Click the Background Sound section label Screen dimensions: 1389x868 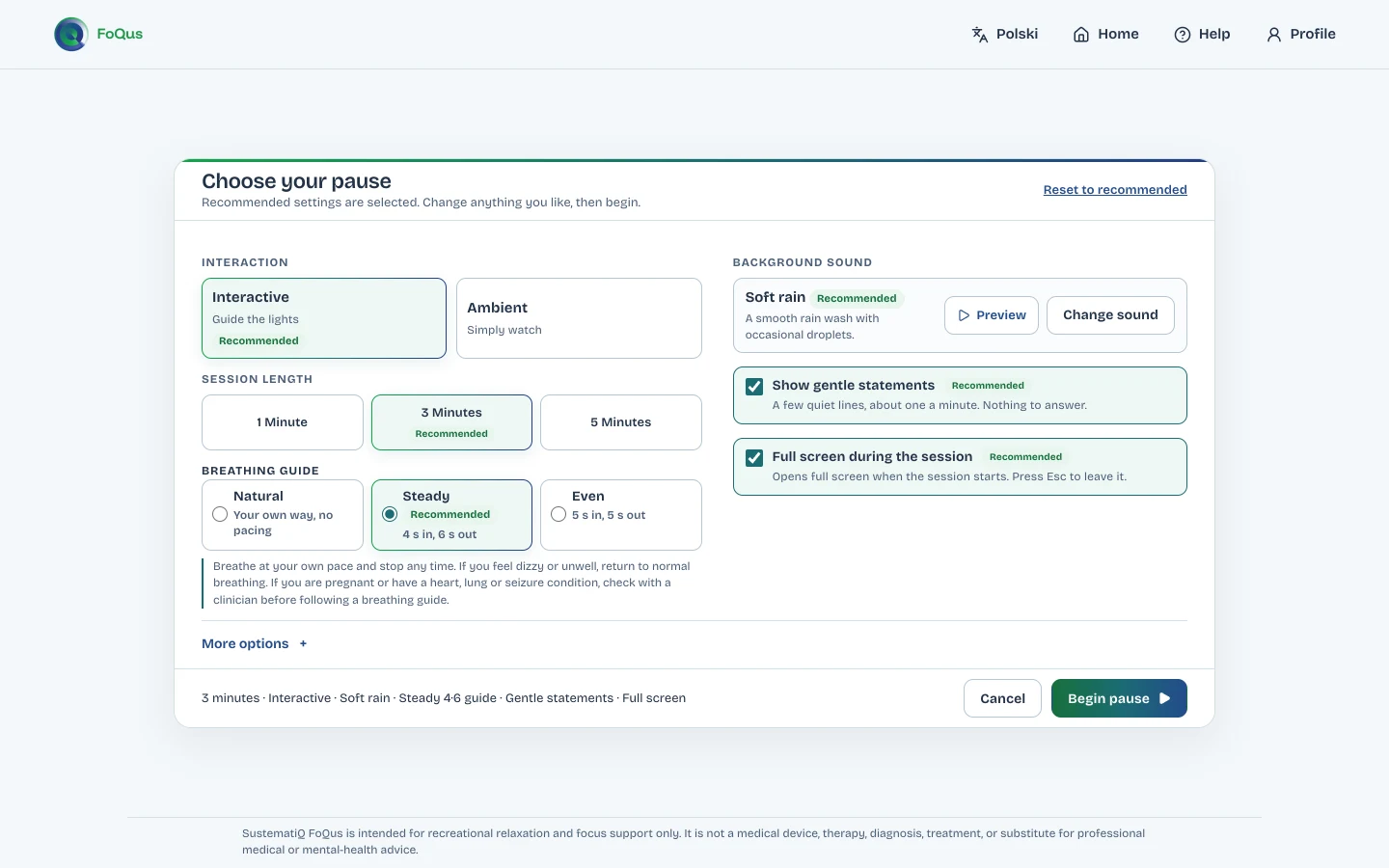pyautogui.click(x=803, y=262)
